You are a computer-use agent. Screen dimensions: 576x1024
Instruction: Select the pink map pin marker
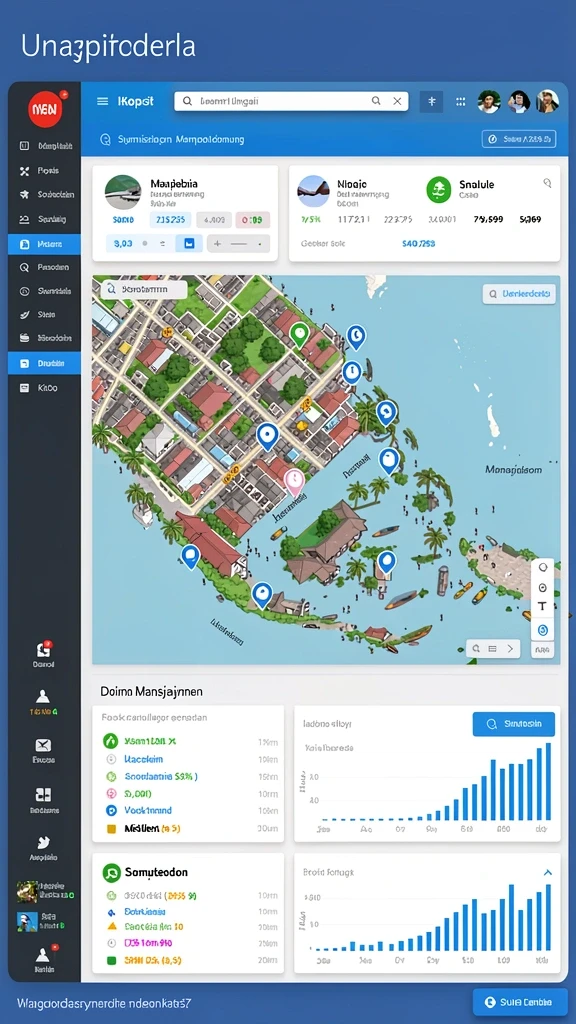tap(295, 483)
